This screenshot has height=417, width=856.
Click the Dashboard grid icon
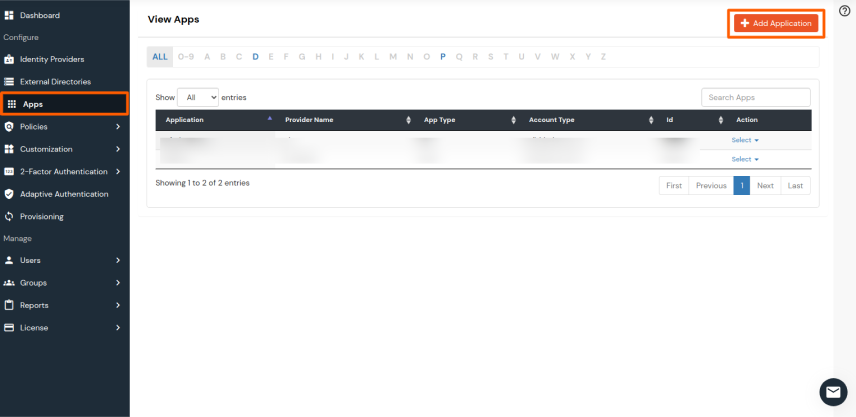coord(9,15)
